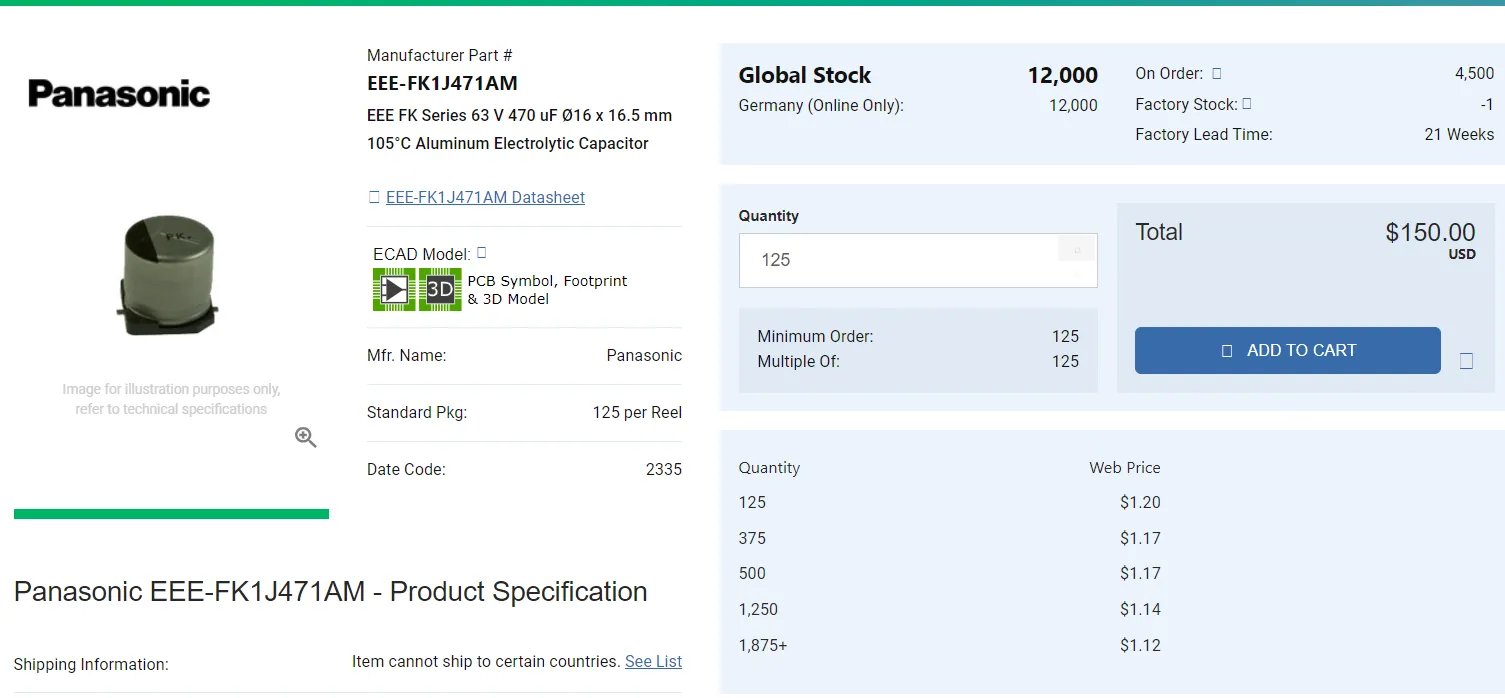Add the item to cart
Screen dimensions: 1505x698
[1288, 350]
